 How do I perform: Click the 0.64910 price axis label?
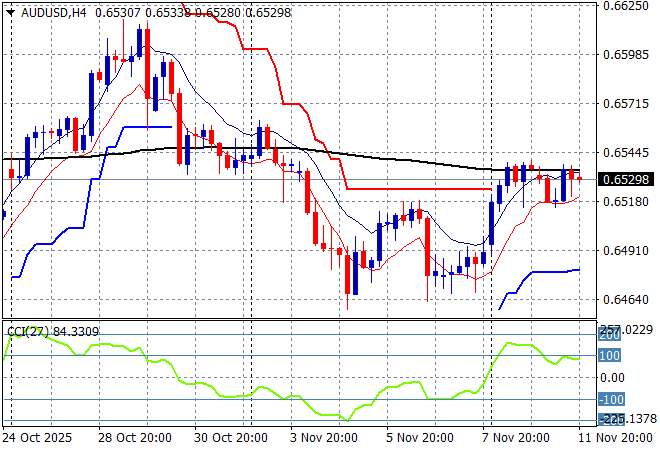[x=626, y=251]
